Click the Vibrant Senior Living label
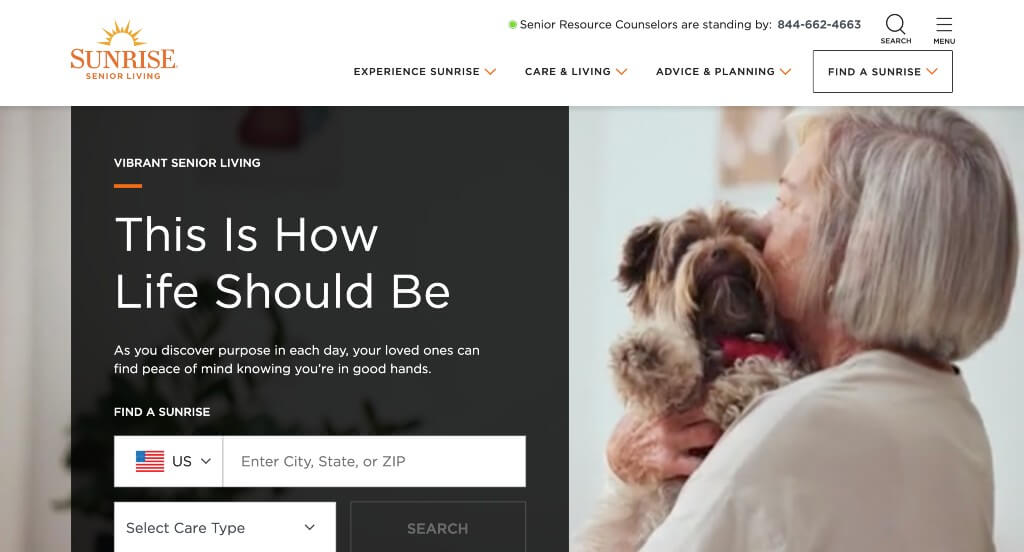Viewport: 1024px width, 552px height. 187,163
